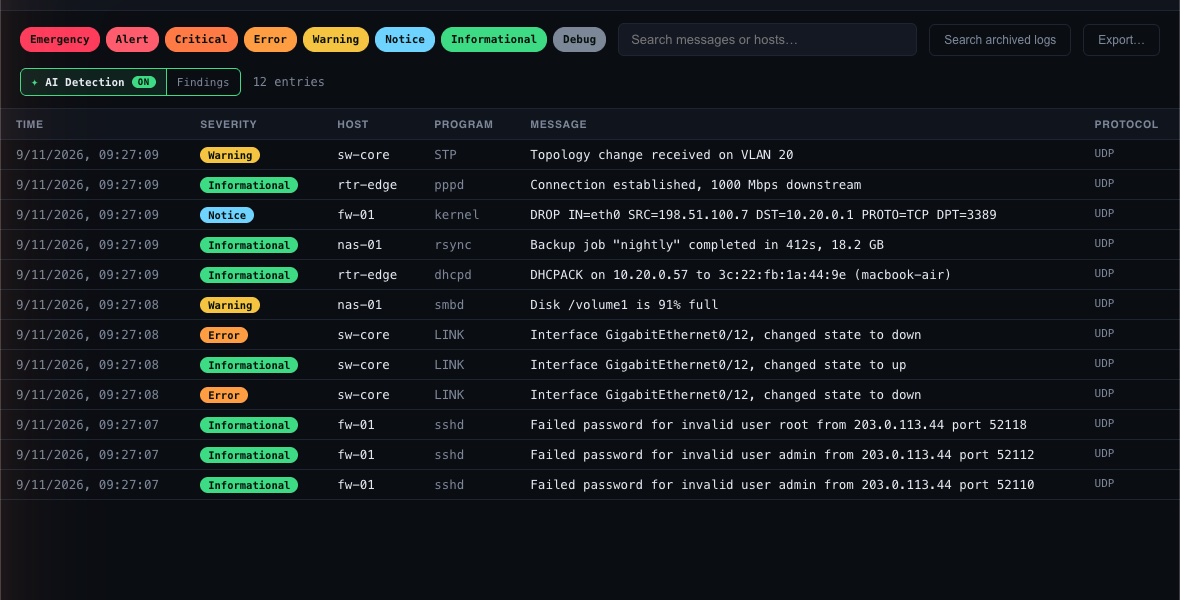Viewport: 1180px width, 600px height.
Task: Turn AI Detection on or off
Action: [93, 82]
